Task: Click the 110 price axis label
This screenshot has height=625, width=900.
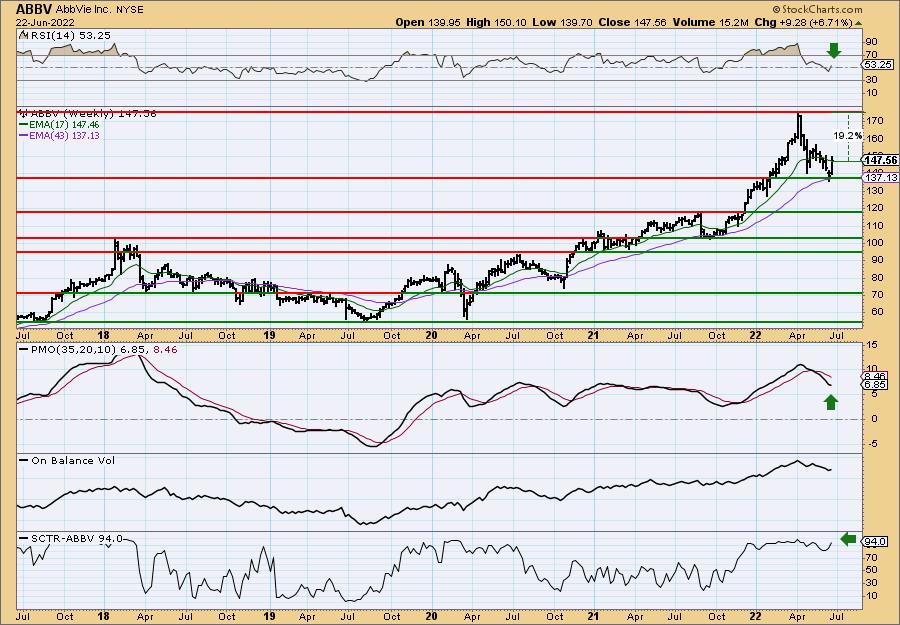Action: [874, 225]
